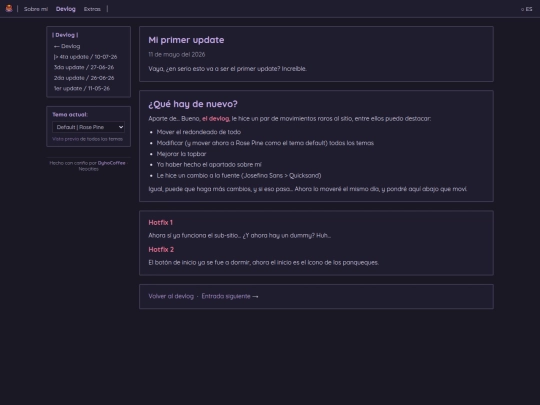This screenshot has width=540, height=405.
Task: Go to Entrada siguiente →
Action: pyautogui.click(x=230, y=296)
